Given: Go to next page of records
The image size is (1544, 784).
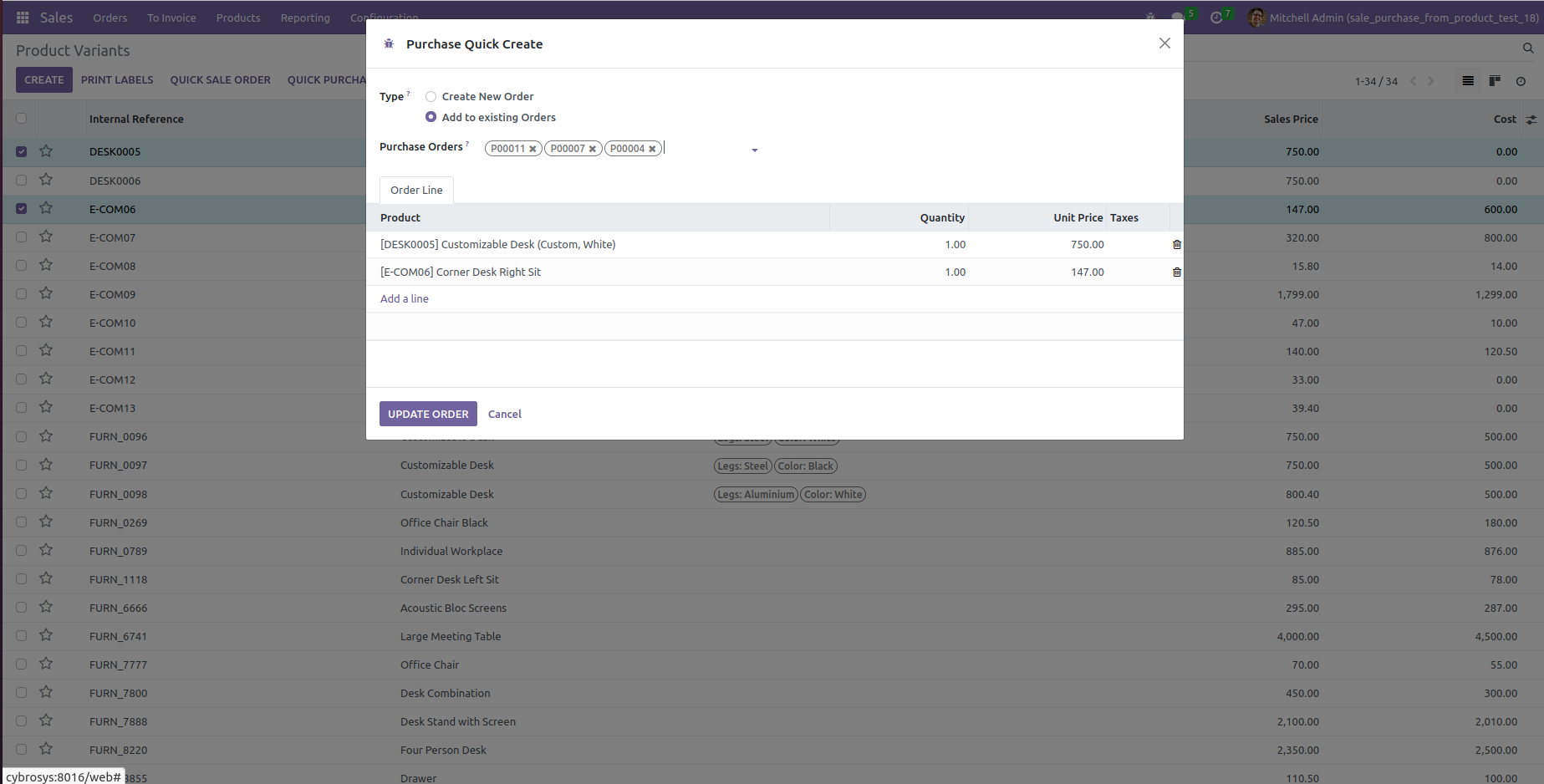Looking at the screenshot, I should tap(1431, 81).
